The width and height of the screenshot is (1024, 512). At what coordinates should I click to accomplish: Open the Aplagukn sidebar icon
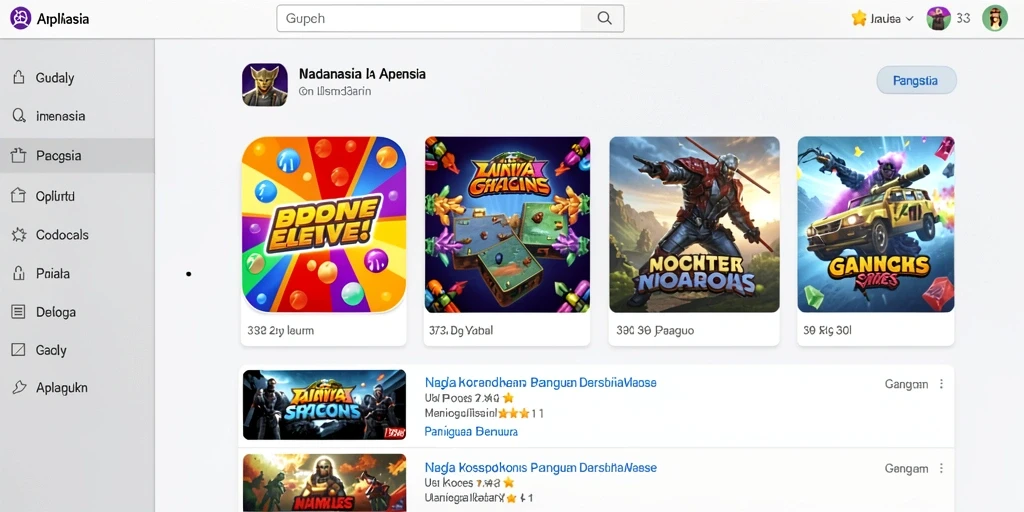[19, 387]
